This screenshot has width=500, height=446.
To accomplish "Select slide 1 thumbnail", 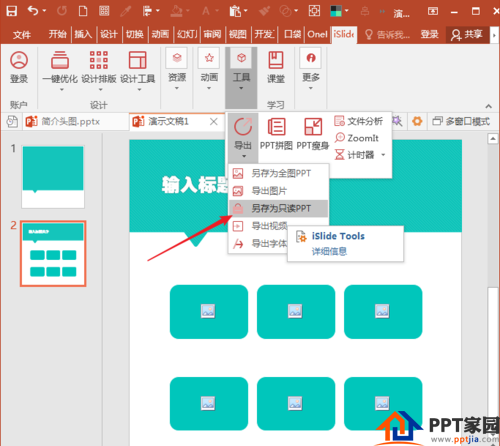I will (x=53, y=177).
